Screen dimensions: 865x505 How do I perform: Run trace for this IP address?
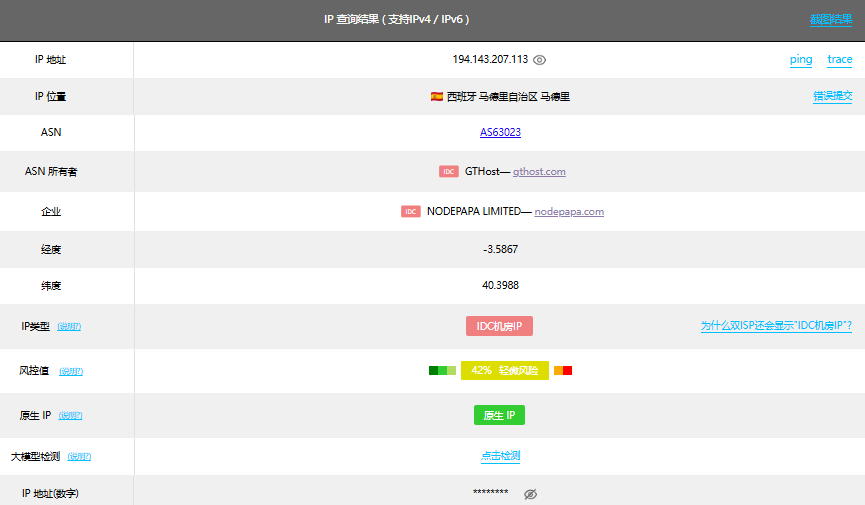840,59
